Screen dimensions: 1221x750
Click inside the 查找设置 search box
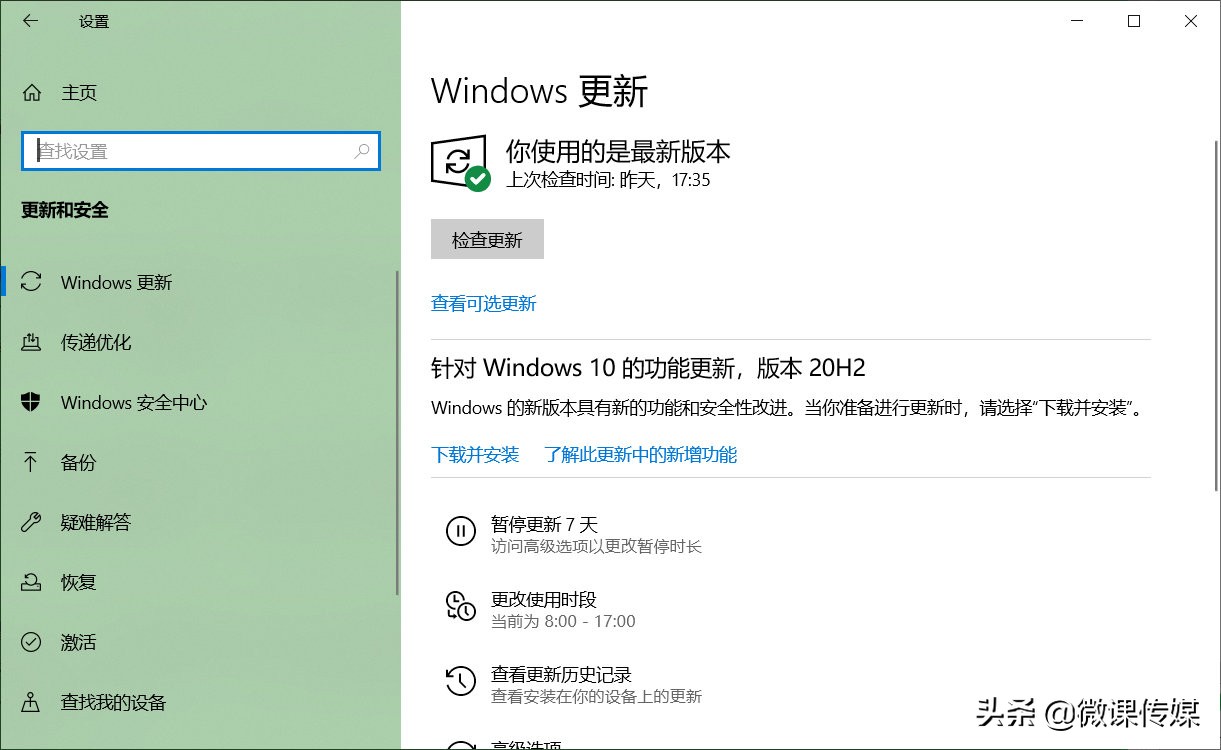tap(200, 151)
